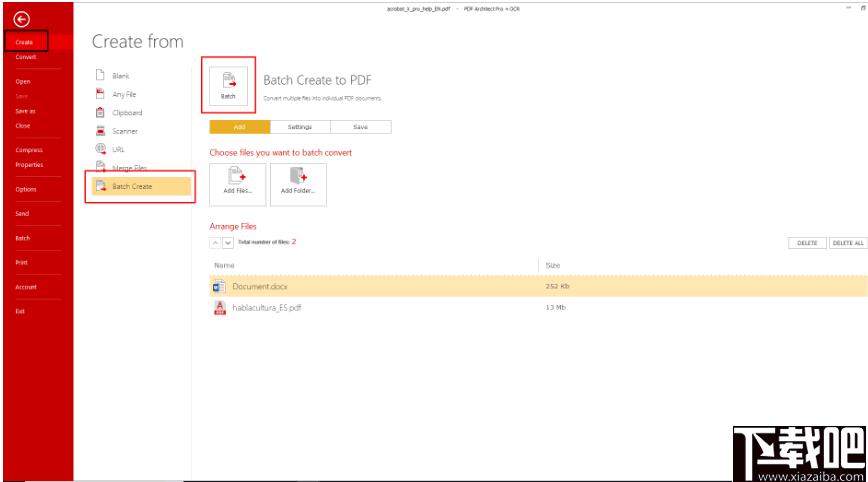This screenshot has width=868, height=482.
Task: Click the Merge Files icon
Action: (x=100, y=166)
